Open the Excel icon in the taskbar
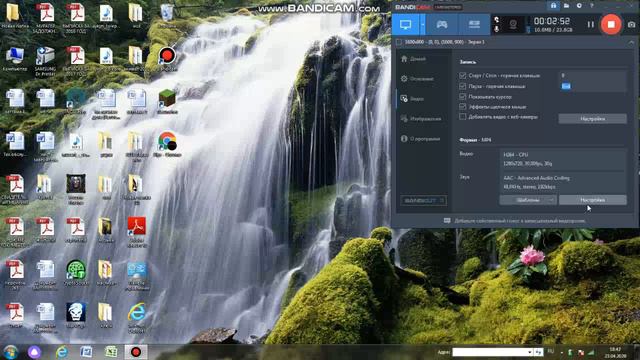This screenshot has height=360, width=640. 111,352
